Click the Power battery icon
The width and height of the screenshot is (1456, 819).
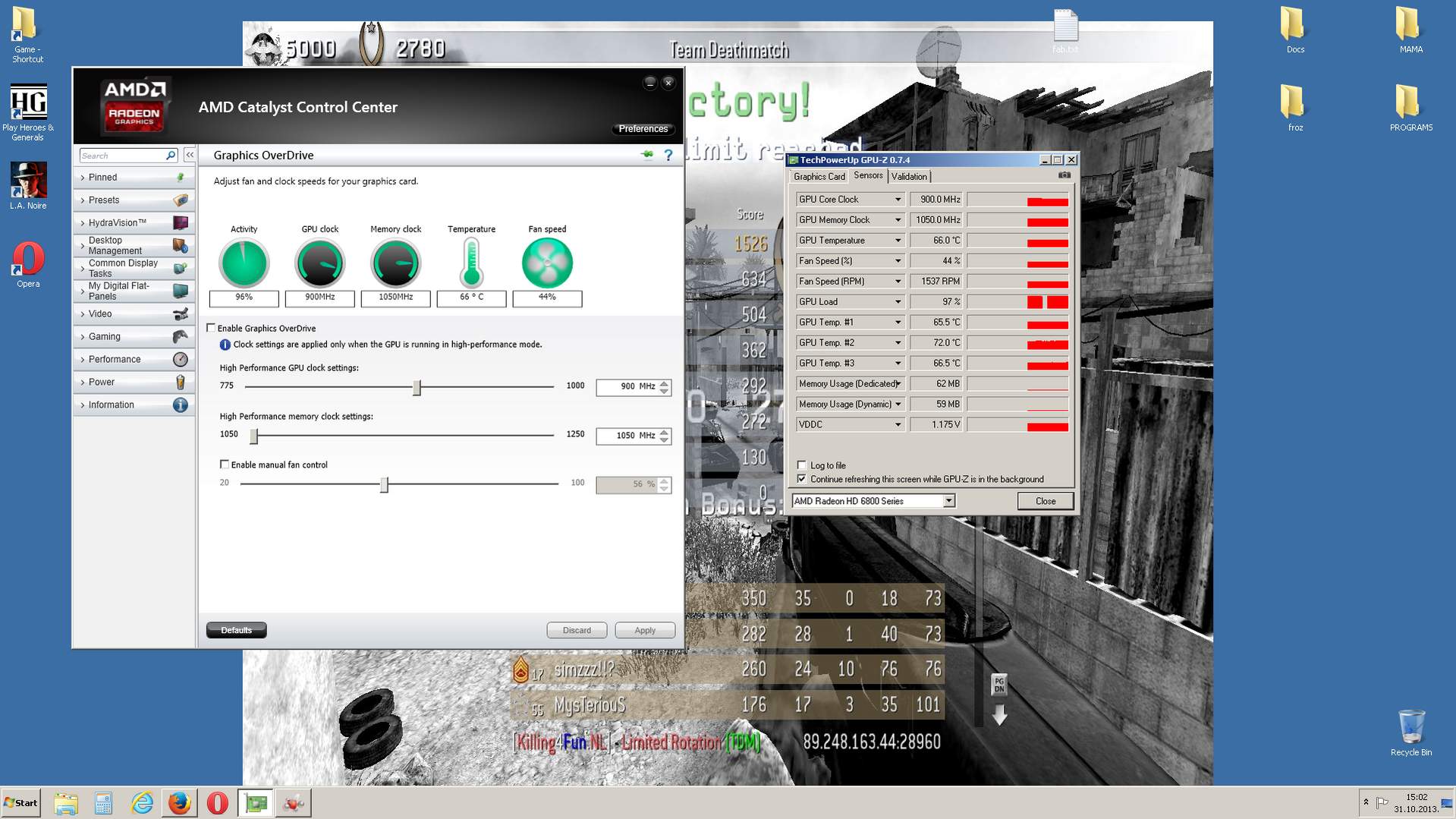[x=181, y=383]
